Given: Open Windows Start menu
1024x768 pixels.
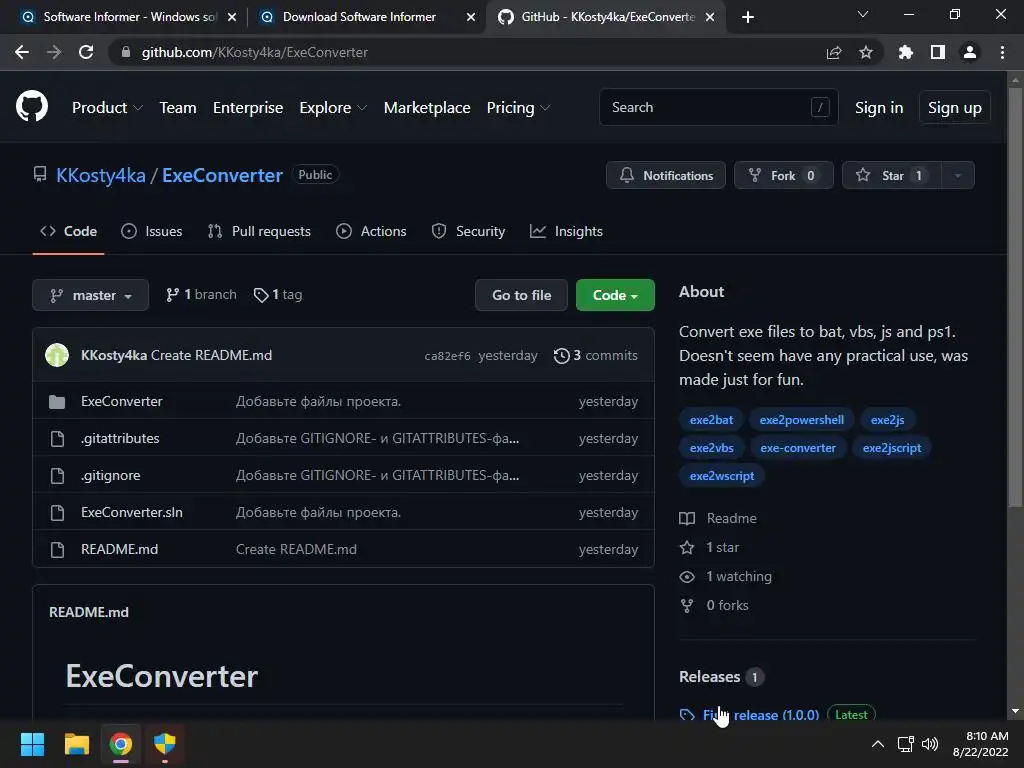Looking at the screenshot, I should point(32,744).
